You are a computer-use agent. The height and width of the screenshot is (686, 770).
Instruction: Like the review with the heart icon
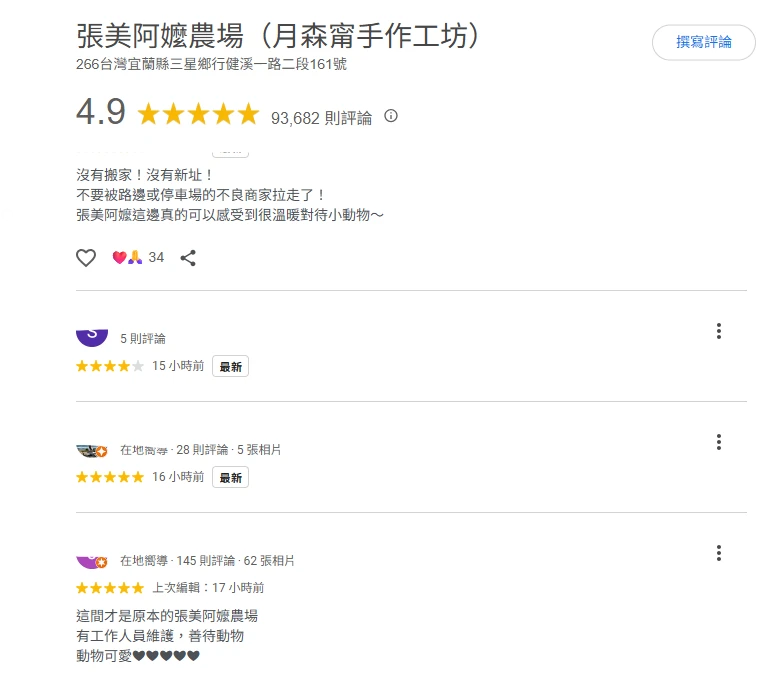coord(87,258)
